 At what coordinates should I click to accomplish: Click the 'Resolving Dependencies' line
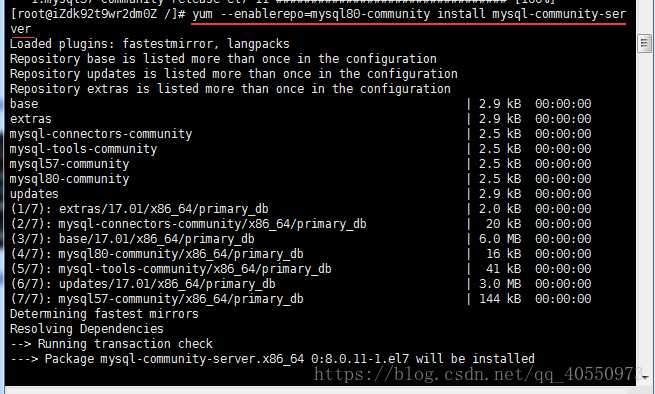coord(86,329)
